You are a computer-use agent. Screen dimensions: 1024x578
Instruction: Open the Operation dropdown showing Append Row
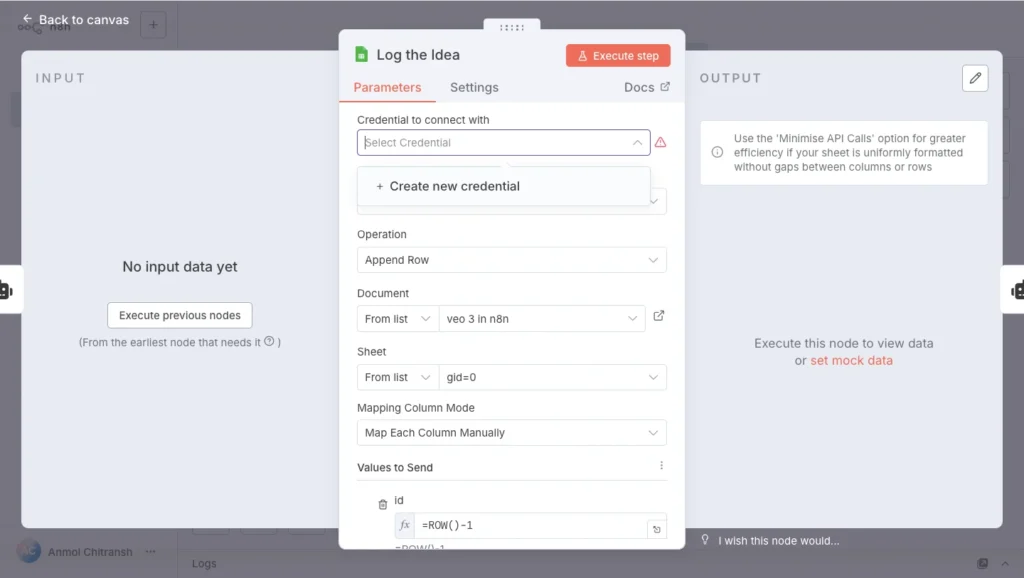point(511,260)
